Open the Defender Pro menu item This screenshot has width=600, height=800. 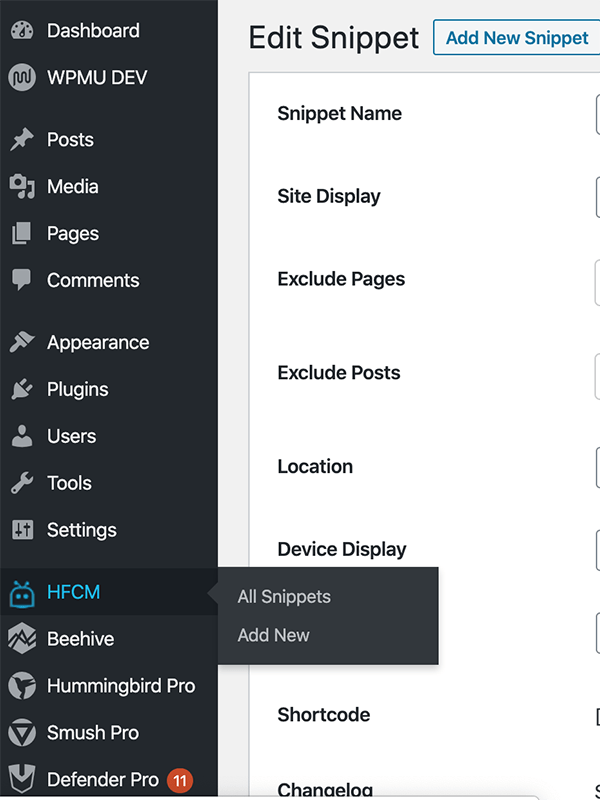pyautogui.click(x=102, y=779)
